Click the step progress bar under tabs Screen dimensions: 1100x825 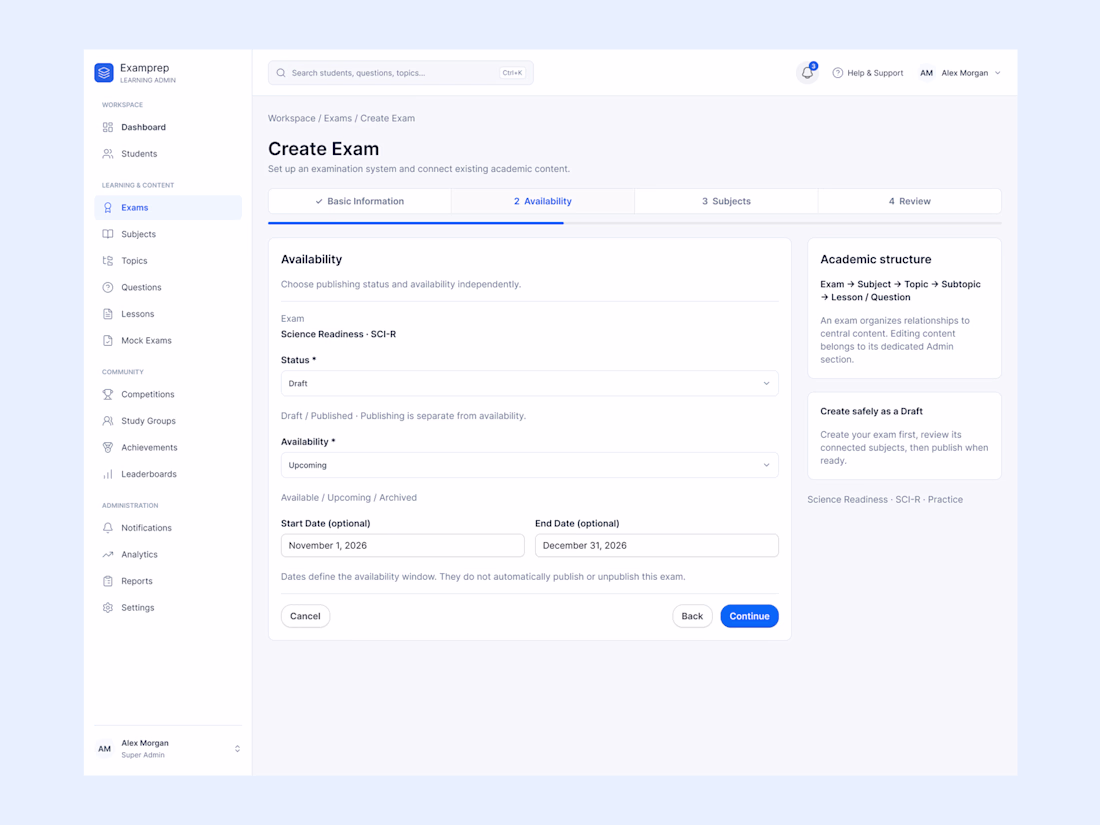635,223
